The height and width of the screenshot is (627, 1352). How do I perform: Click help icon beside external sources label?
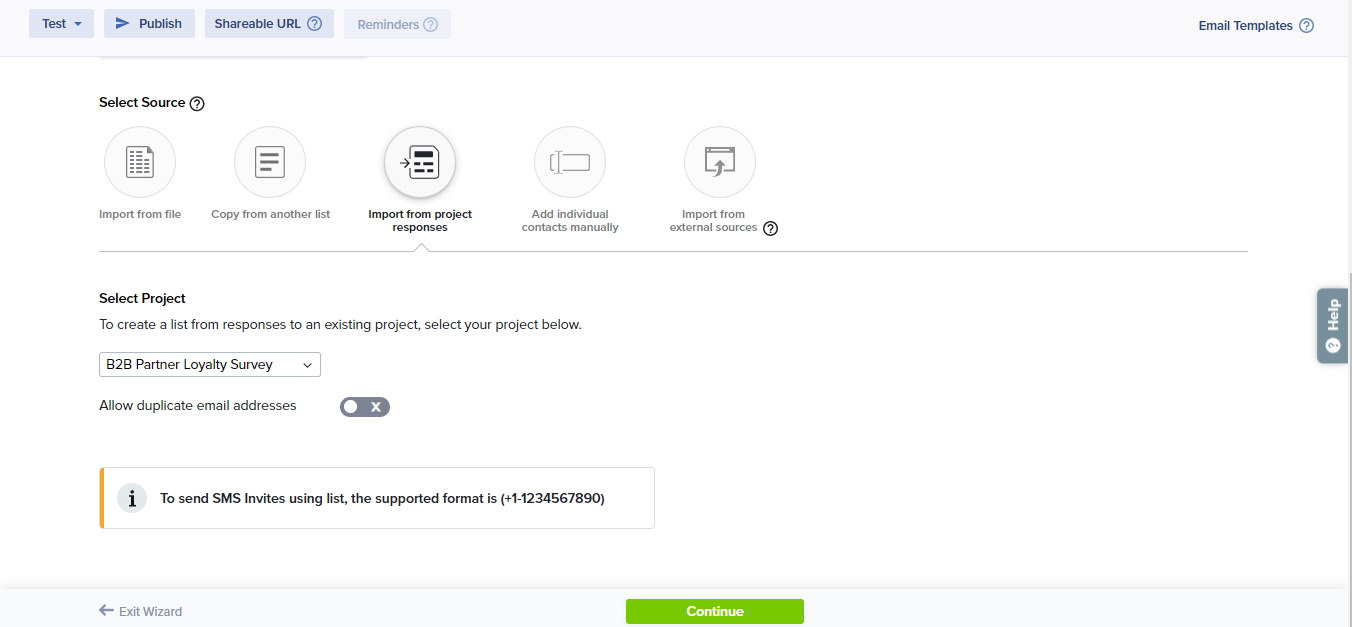(x=770, y=228)
